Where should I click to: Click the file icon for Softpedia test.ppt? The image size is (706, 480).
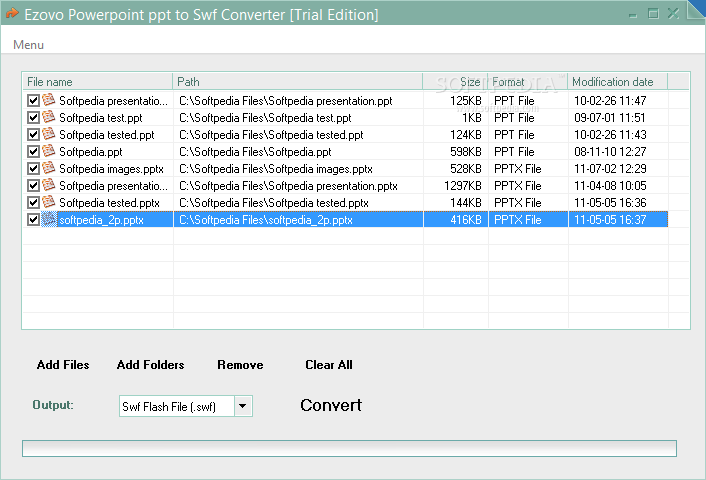[x=48, y=117]
